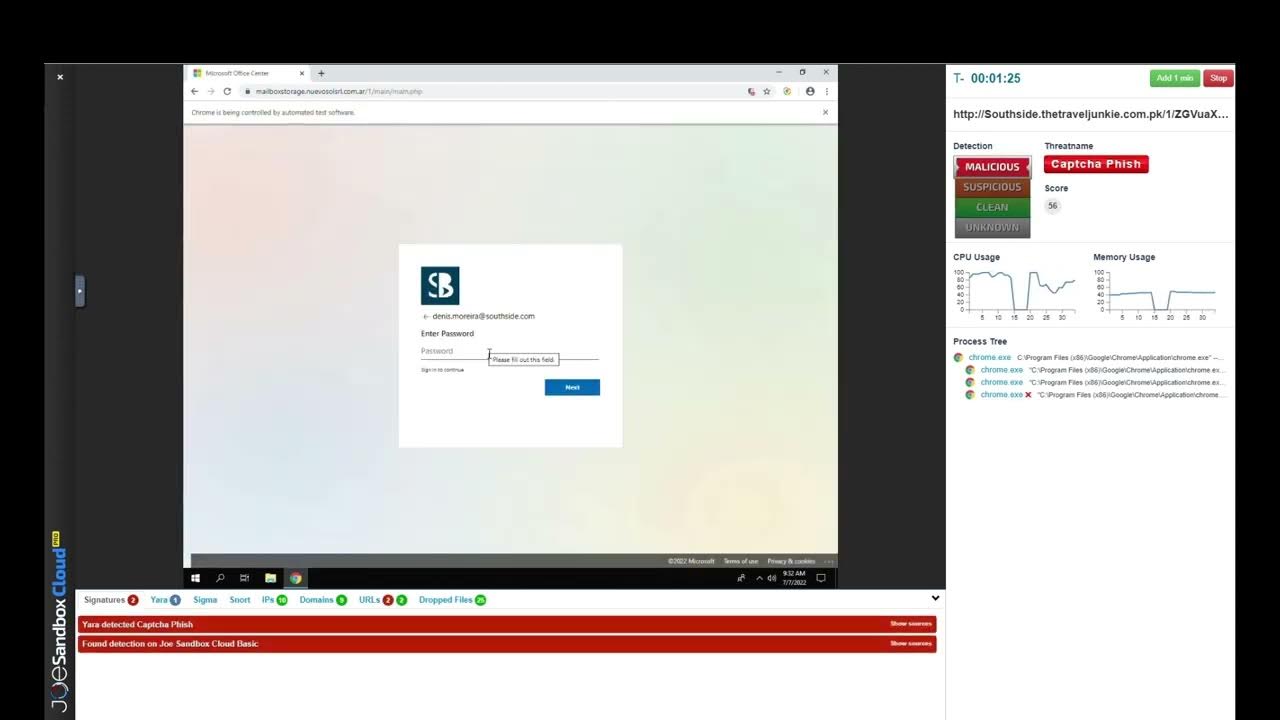Collapse the signatures panel with the chevron
The width and height of the screenshot is (1280, 720).
(x=935, y=599)
